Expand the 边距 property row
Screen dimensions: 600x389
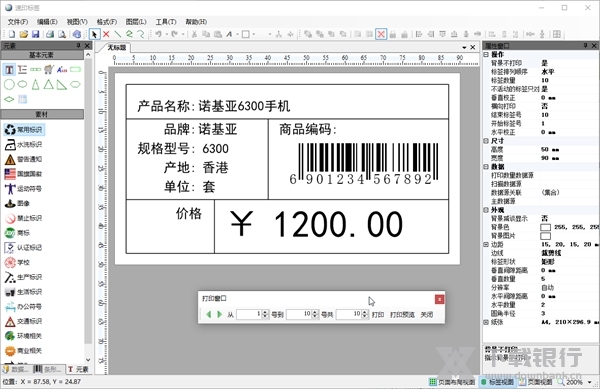[486, 244]
